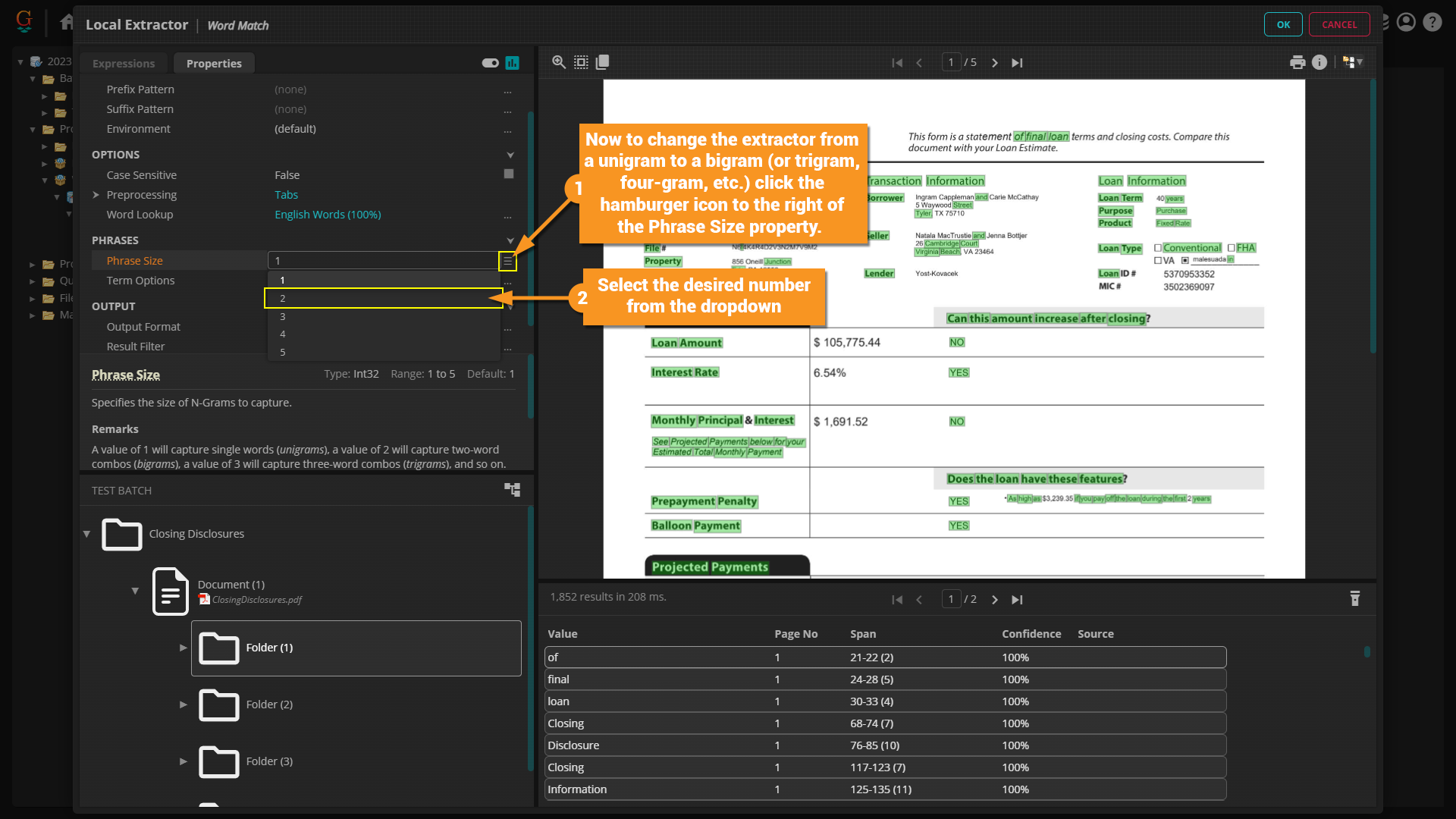The width and height of the screenshot is (1456, 819).
Task: Click the fit-to-page selection icon
Action: pyautogui.click(x=581, y=62)
